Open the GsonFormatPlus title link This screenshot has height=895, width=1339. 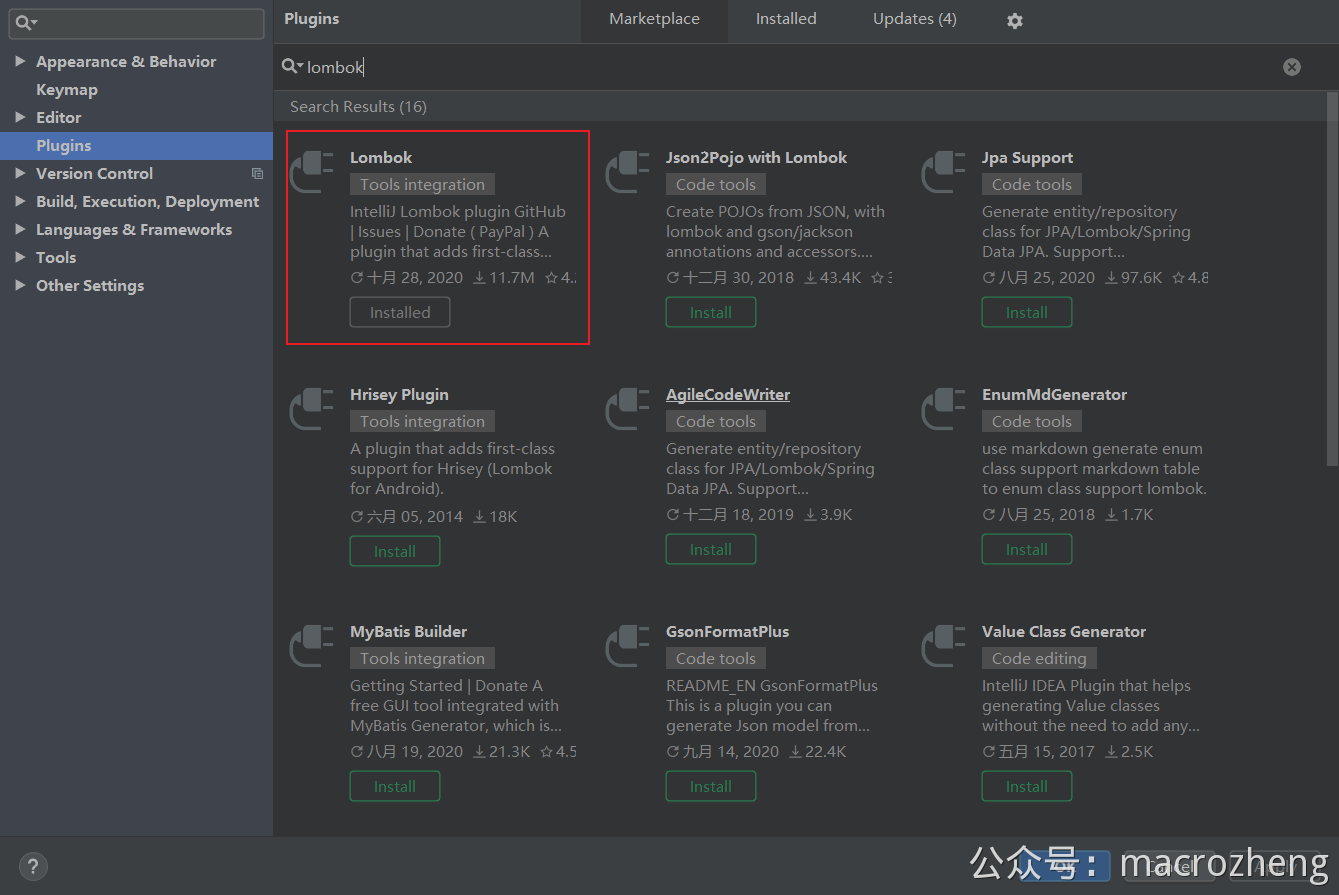pyautogui.click(x=727, y=631)
